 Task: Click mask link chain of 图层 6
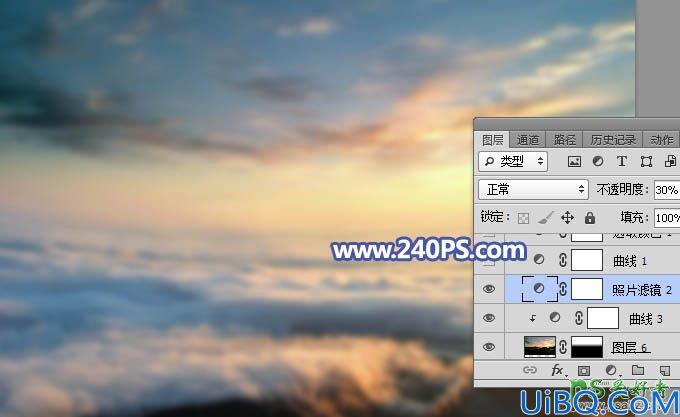pyautogui.click(x=563, y=347)
